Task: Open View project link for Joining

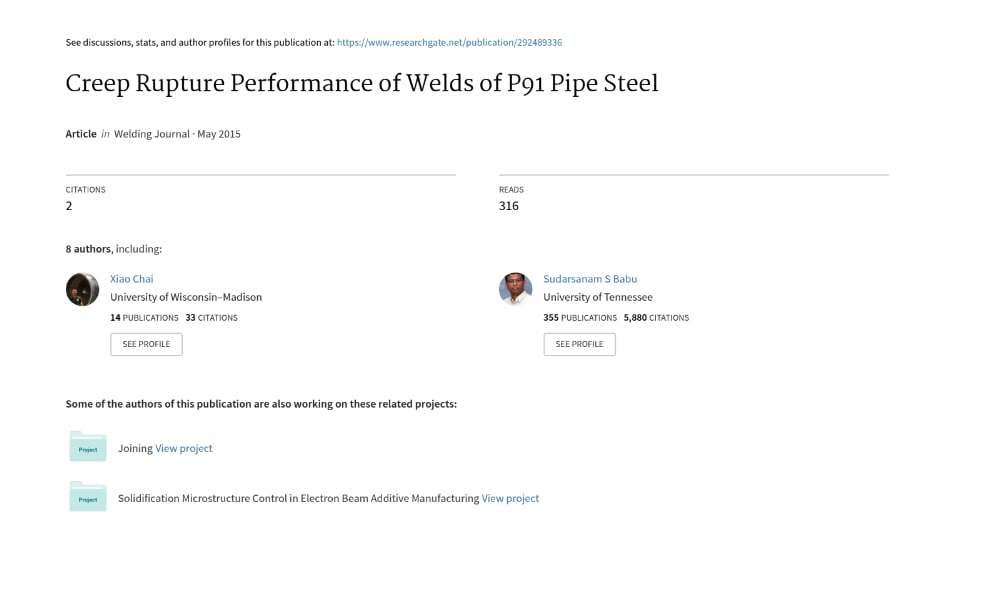Action: click(184, 448)
